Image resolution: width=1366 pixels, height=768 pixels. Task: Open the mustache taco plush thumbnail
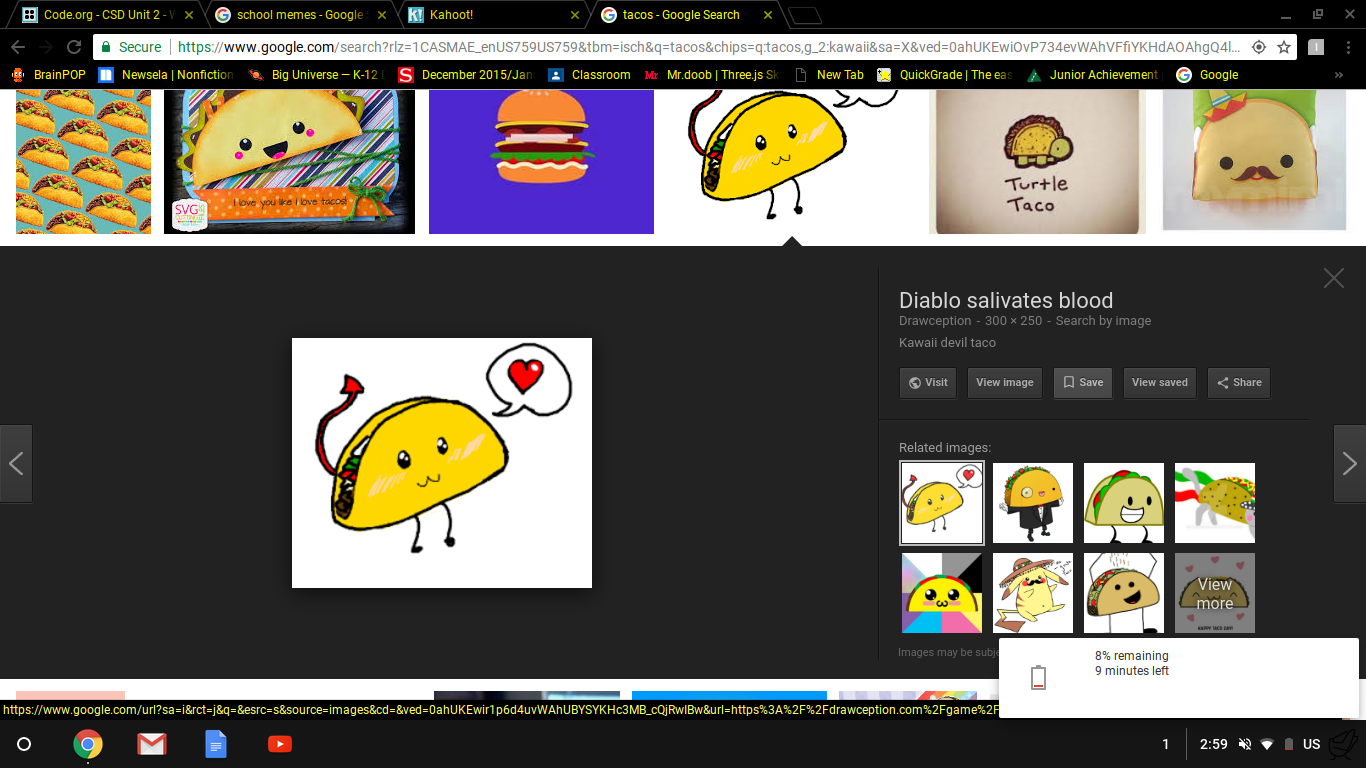click(x=1255, y=162)
